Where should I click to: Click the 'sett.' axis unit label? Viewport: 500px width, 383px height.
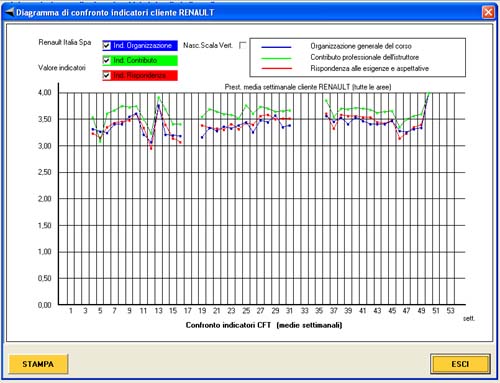[469, 318]
